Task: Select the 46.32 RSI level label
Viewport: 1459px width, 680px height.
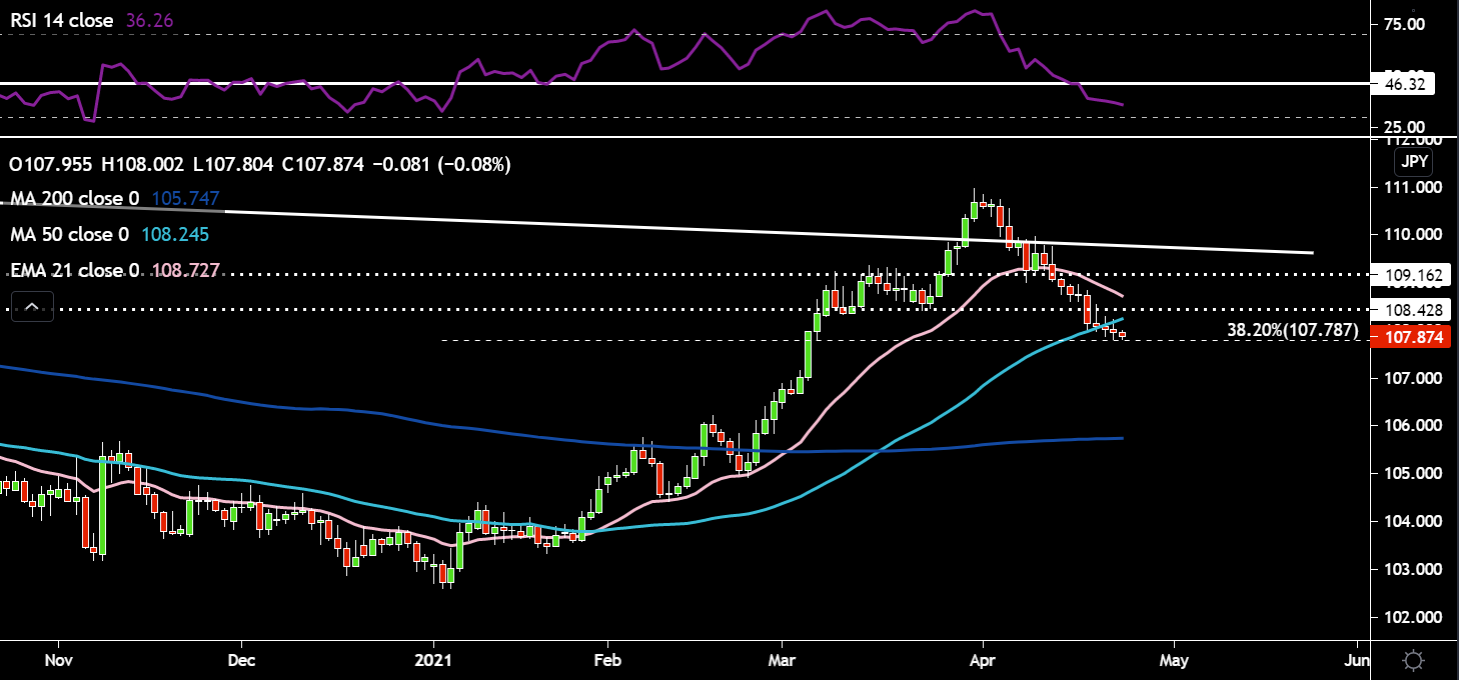Action: point(1405,84)
